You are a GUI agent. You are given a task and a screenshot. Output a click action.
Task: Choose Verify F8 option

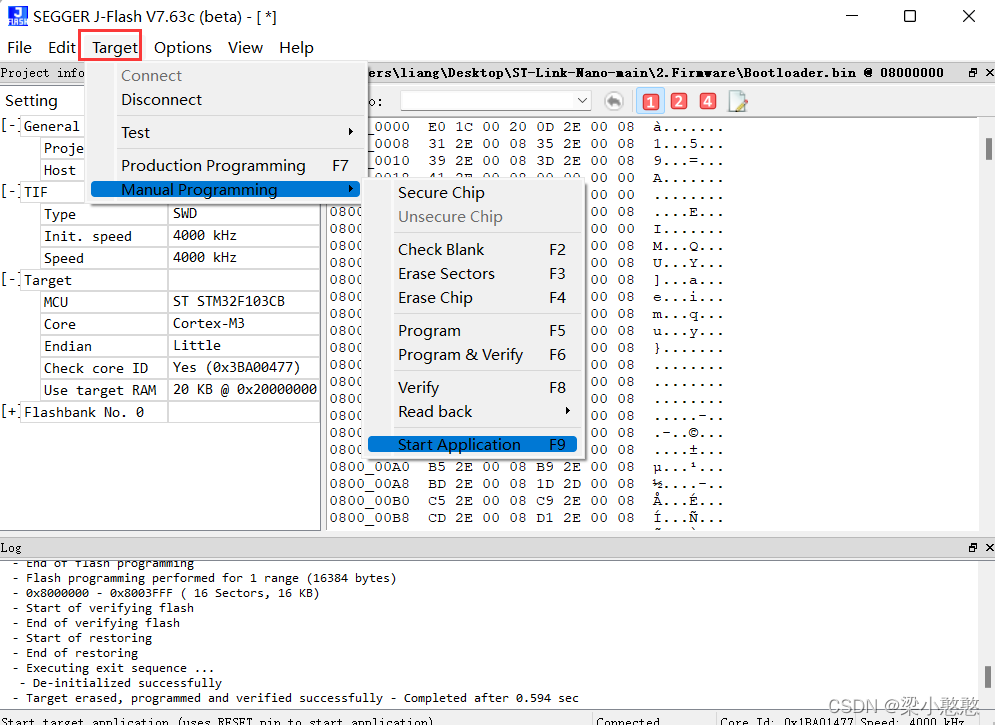472,388
